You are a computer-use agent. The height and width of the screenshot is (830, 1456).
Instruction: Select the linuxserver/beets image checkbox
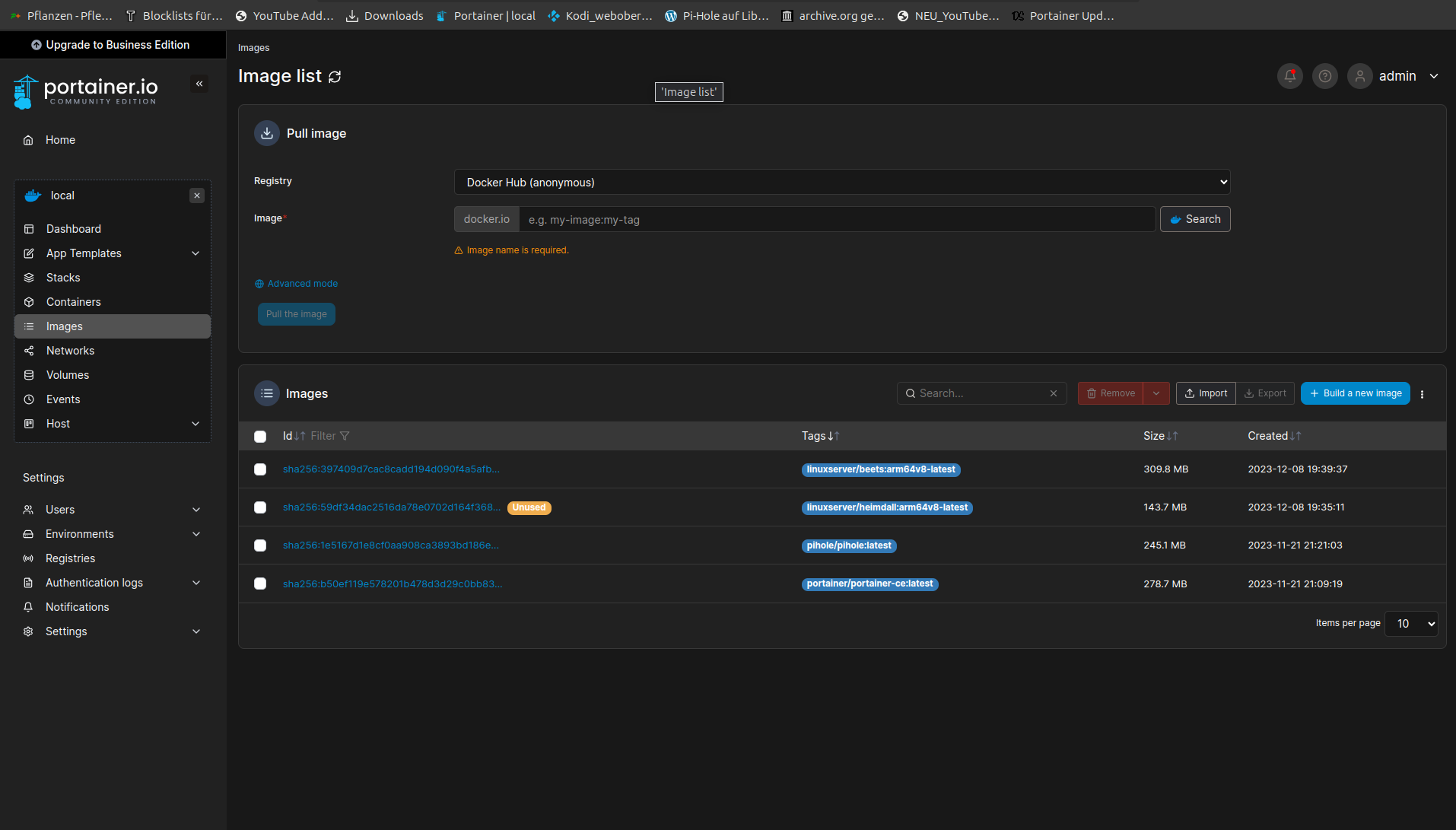pos(260,469)
